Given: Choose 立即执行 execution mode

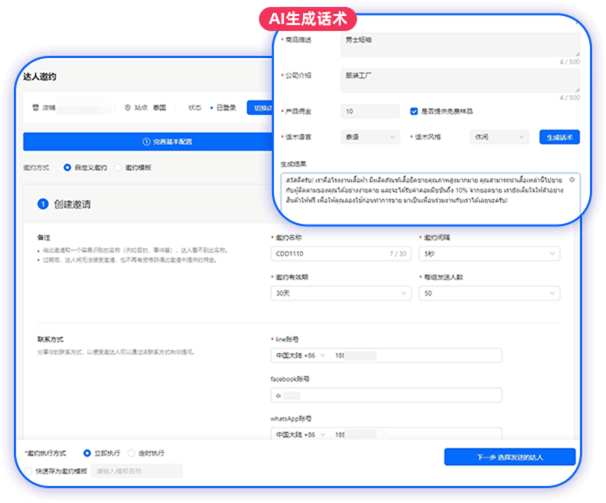Looking at the screenshot, I should pyautogui.click(x=87, y=453).
